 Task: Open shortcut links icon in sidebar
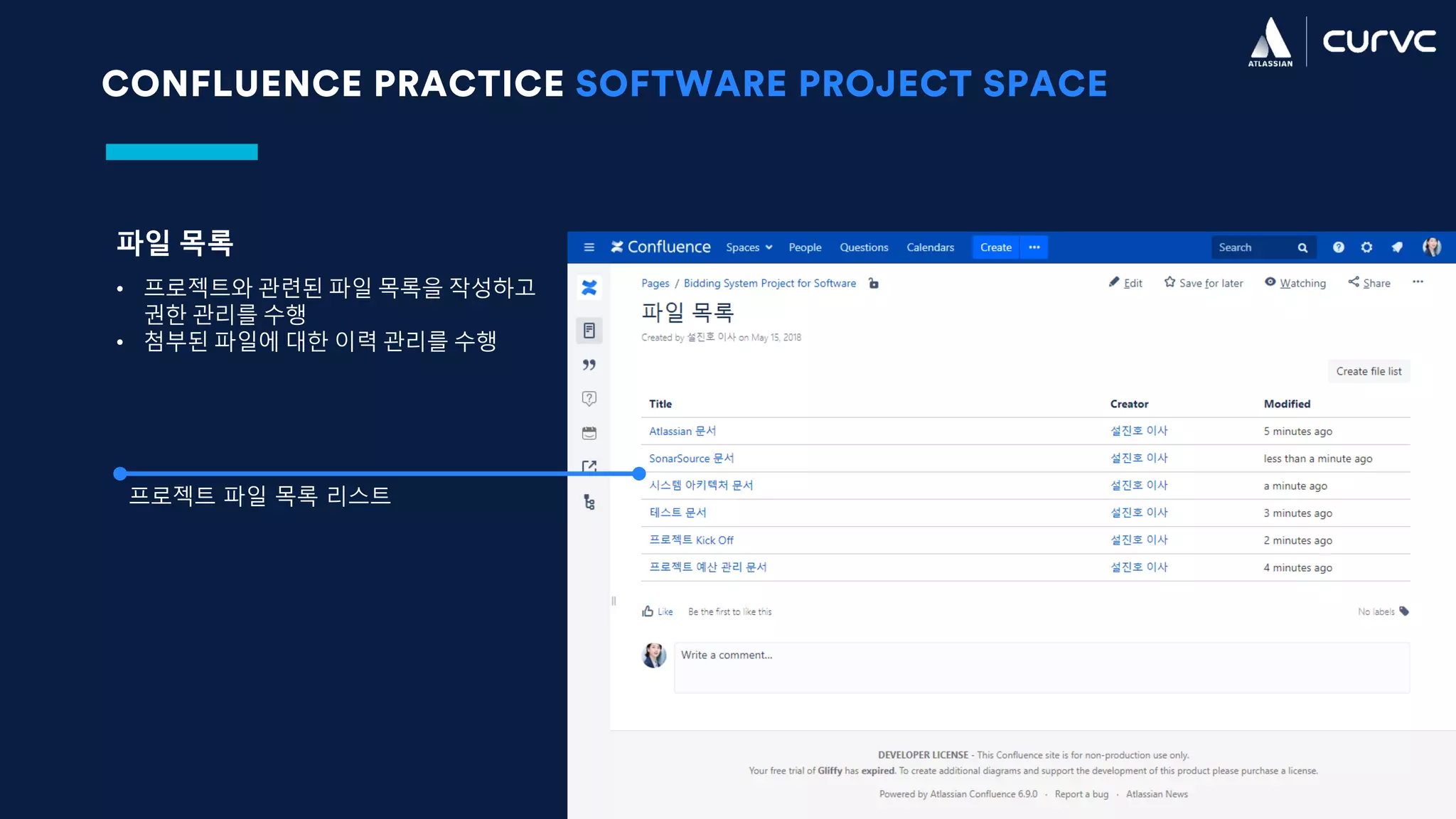point(589,466)
